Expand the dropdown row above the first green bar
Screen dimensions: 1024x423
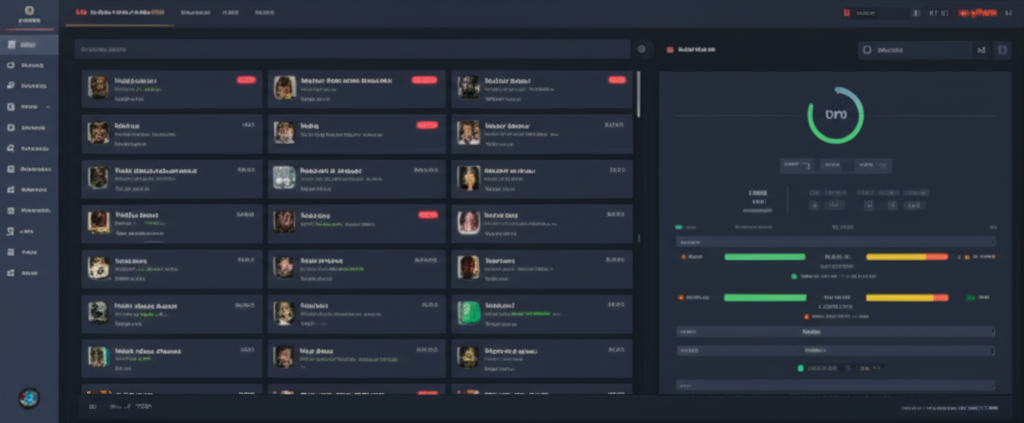point(835,242)
